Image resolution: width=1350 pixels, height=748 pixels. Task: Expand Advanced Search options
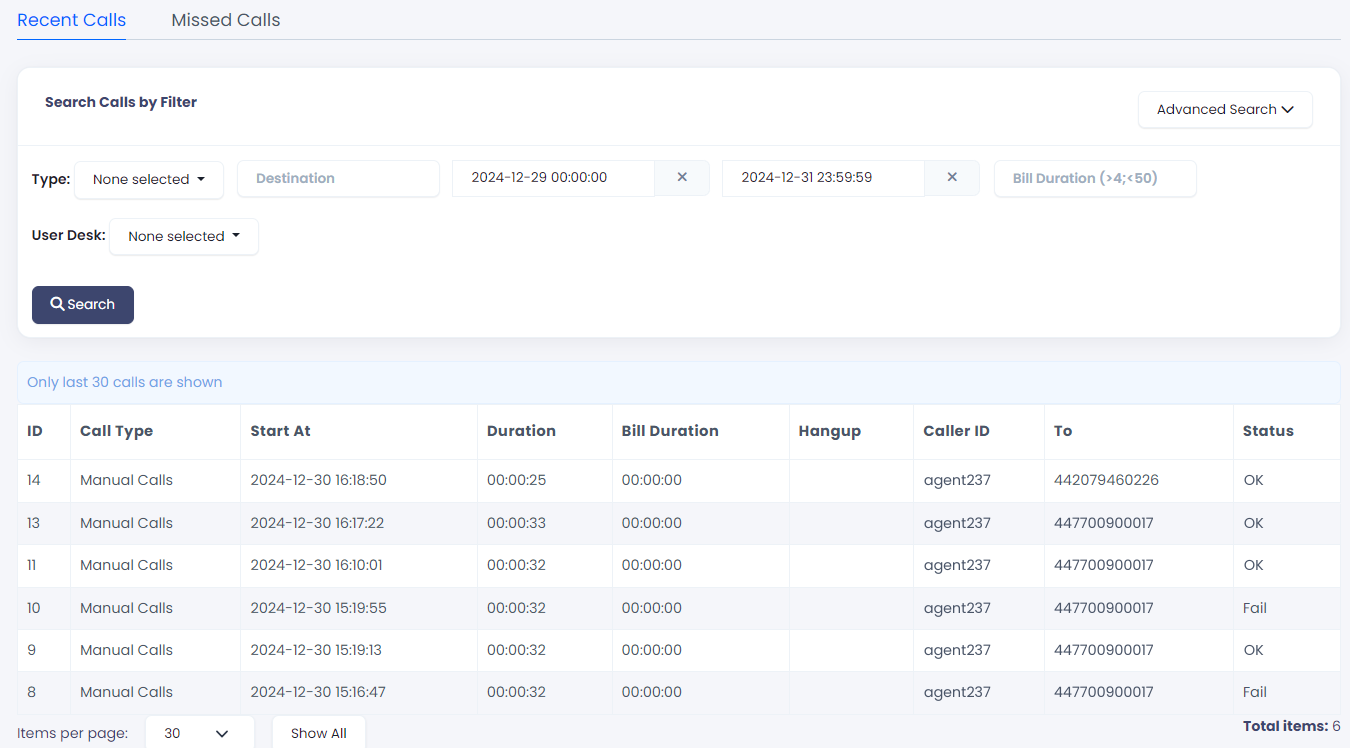1225,109
